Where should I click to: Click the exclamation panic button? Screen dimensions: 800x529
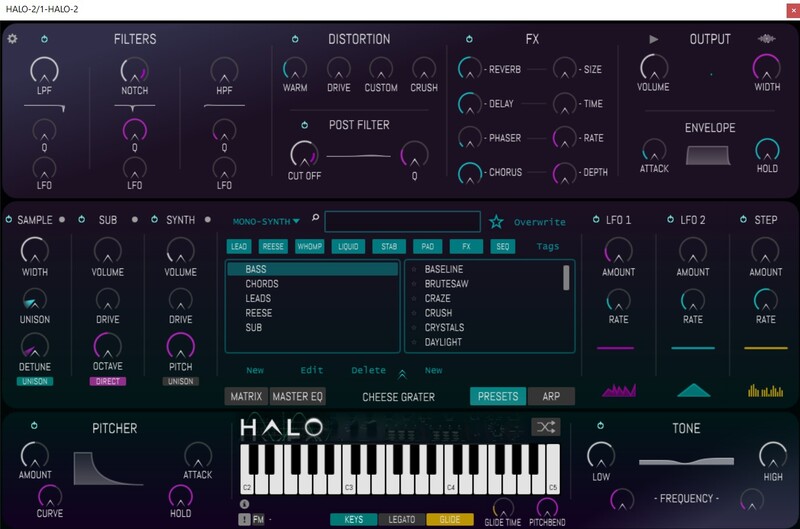click(x=244, y=519)
